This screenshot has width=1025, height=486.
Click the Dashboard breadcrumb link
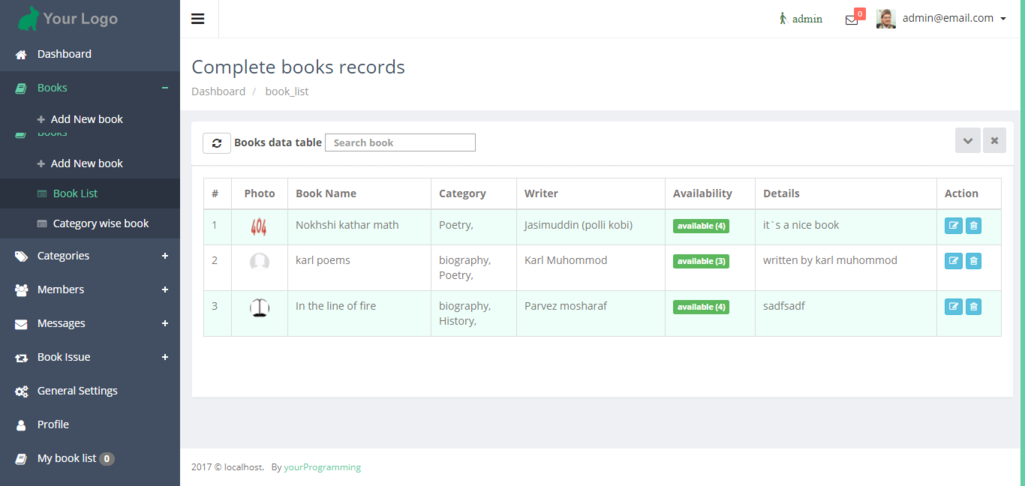pos(218,91)
